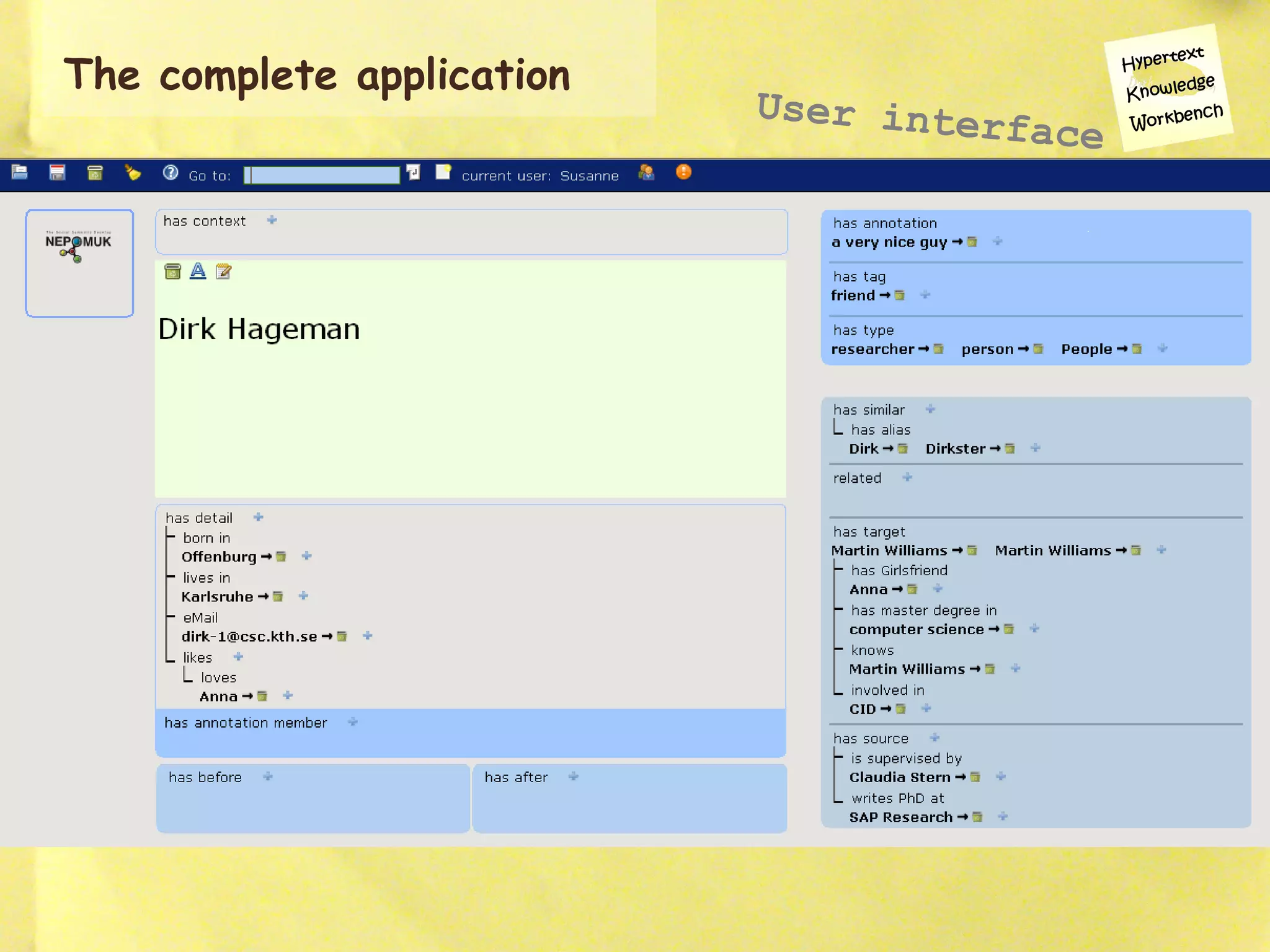Click the edit pencil icon above Dirk Hageman
This screenshot has width=1270, height=952.
pyautogui.click(x=223, y=271)
